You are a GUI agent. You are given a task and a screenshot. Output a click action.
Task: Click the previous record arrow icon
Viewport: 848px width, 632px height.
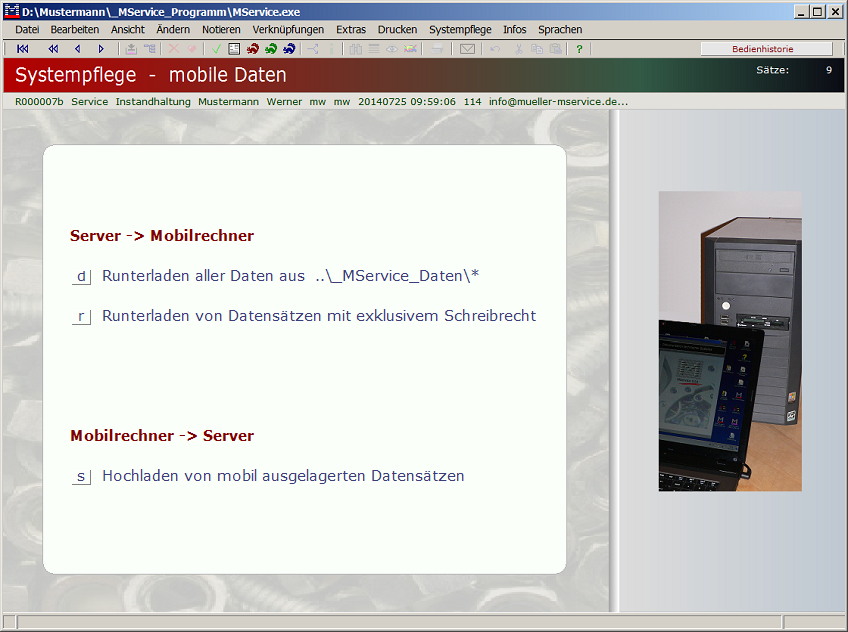click(78, 48)
